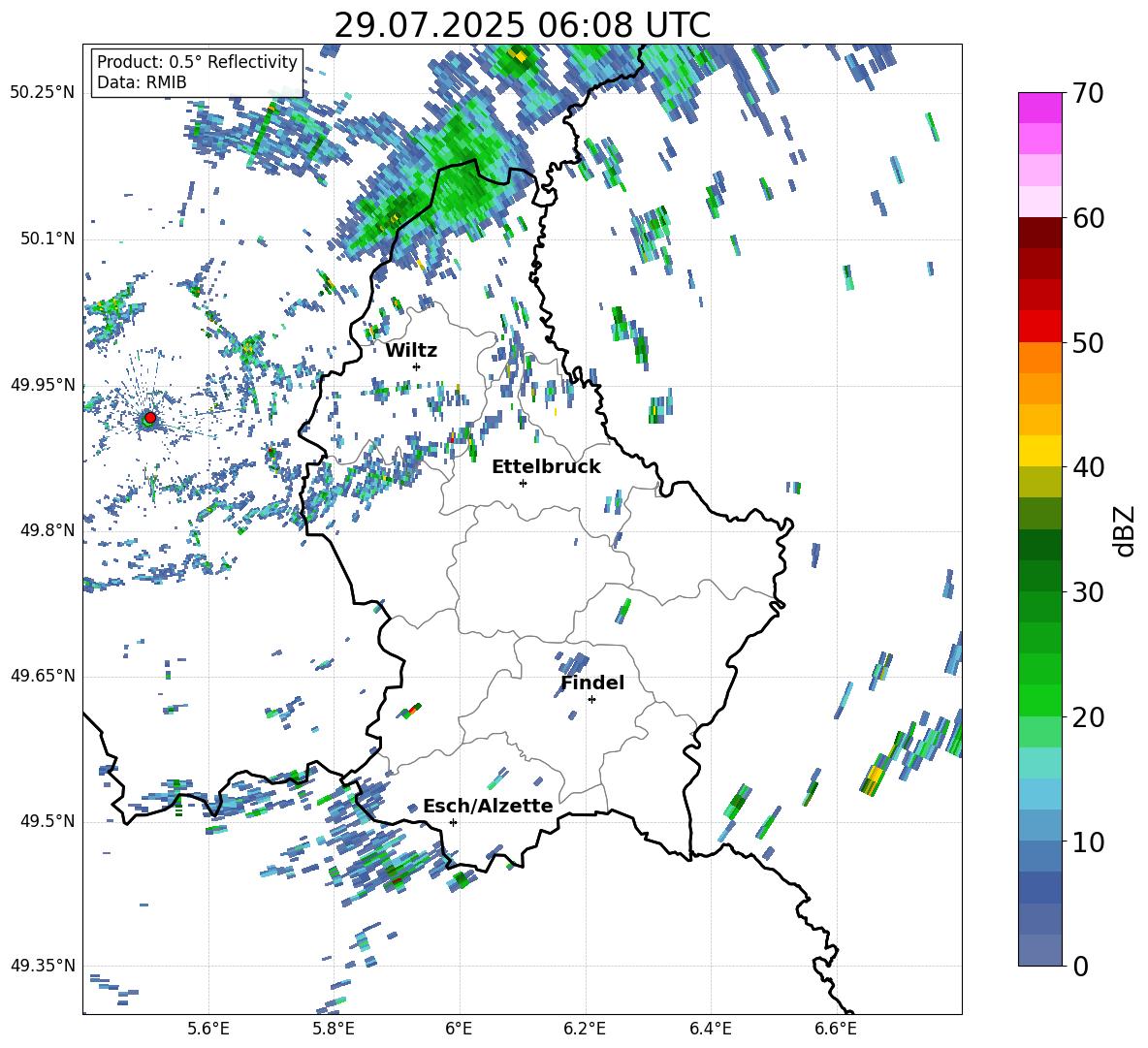Click the 50.1°N latitude label

(47, 238)
